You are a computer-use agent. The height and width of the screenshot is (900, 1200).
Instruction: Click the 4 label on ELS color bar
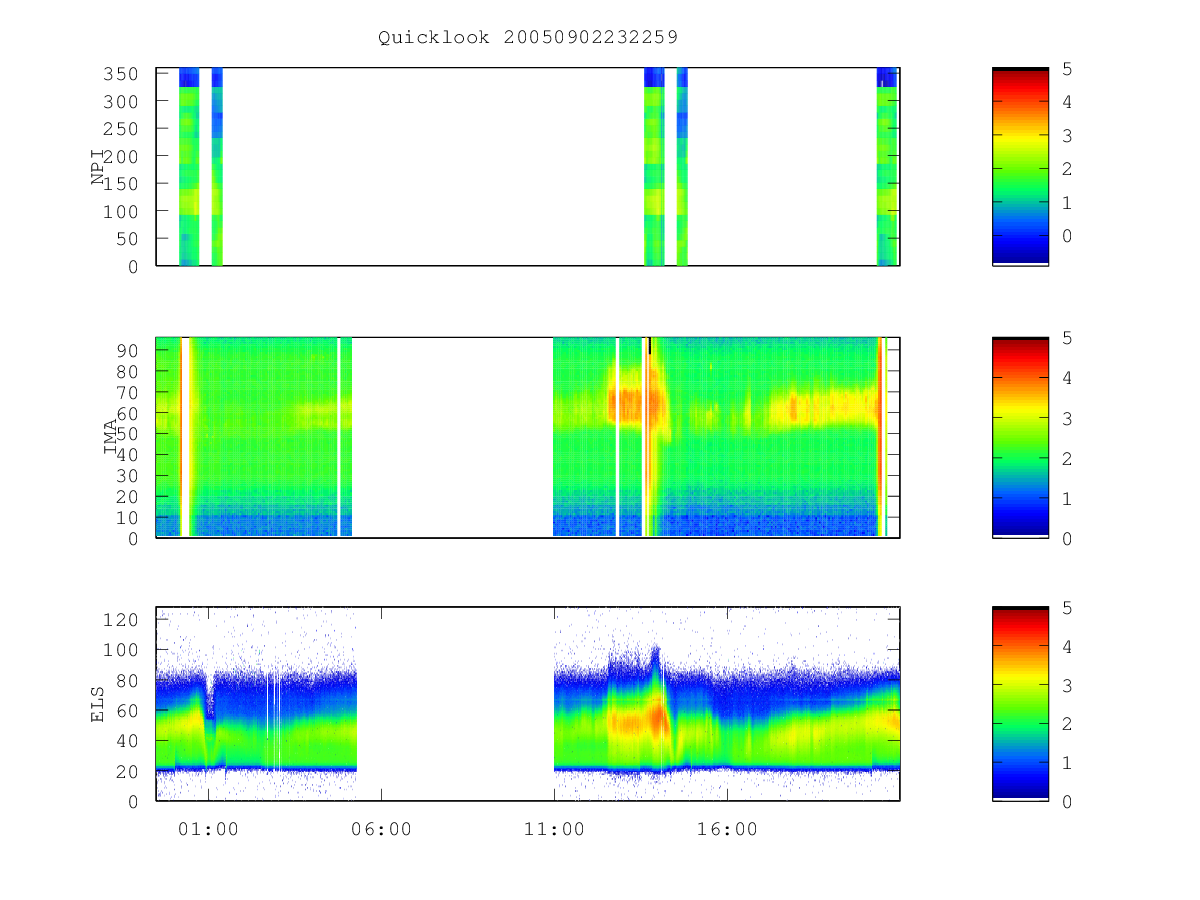click(1068, 646)
